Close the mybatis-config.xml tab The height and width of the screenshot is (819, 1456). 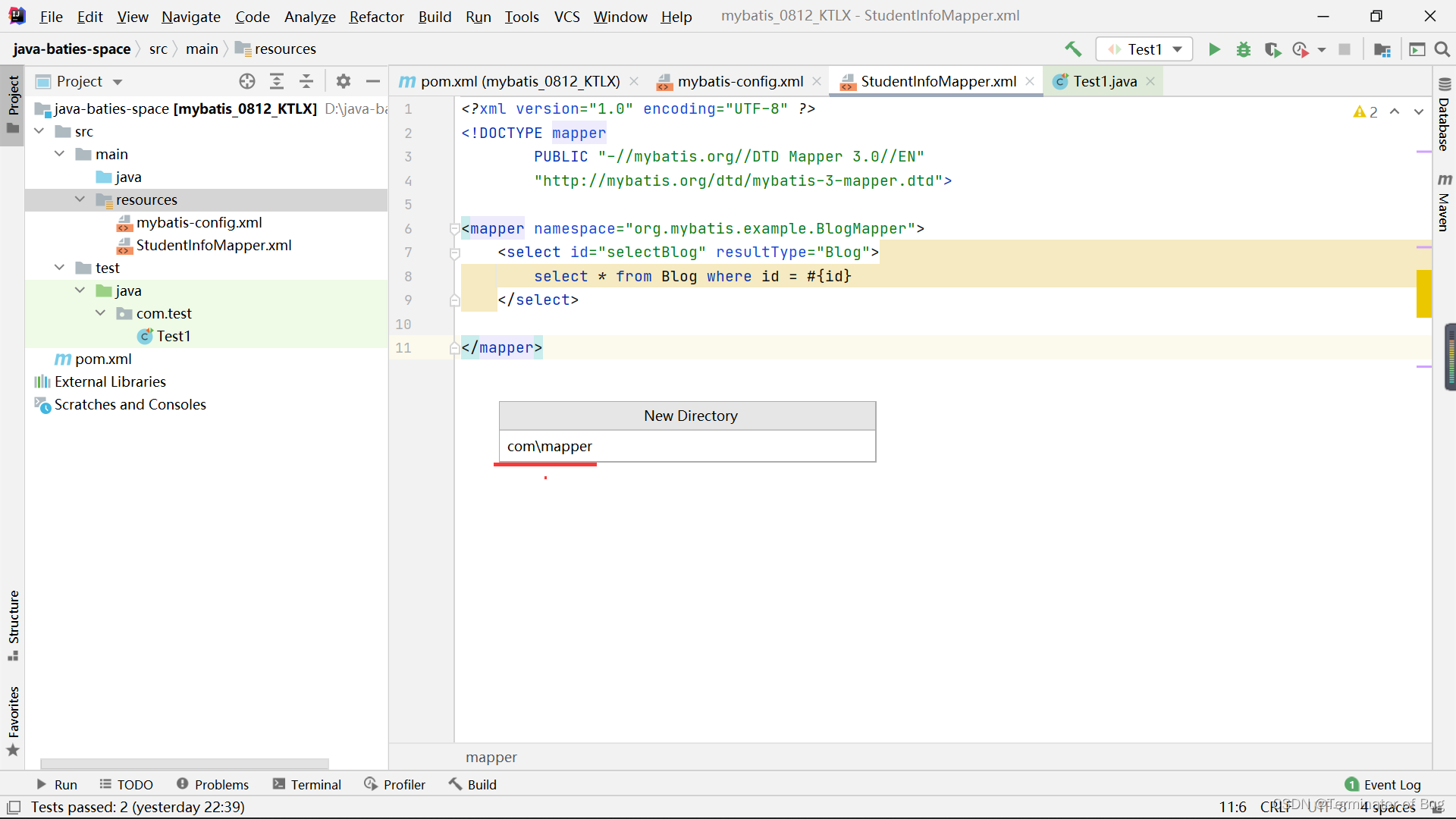click(x=817, y=81)
